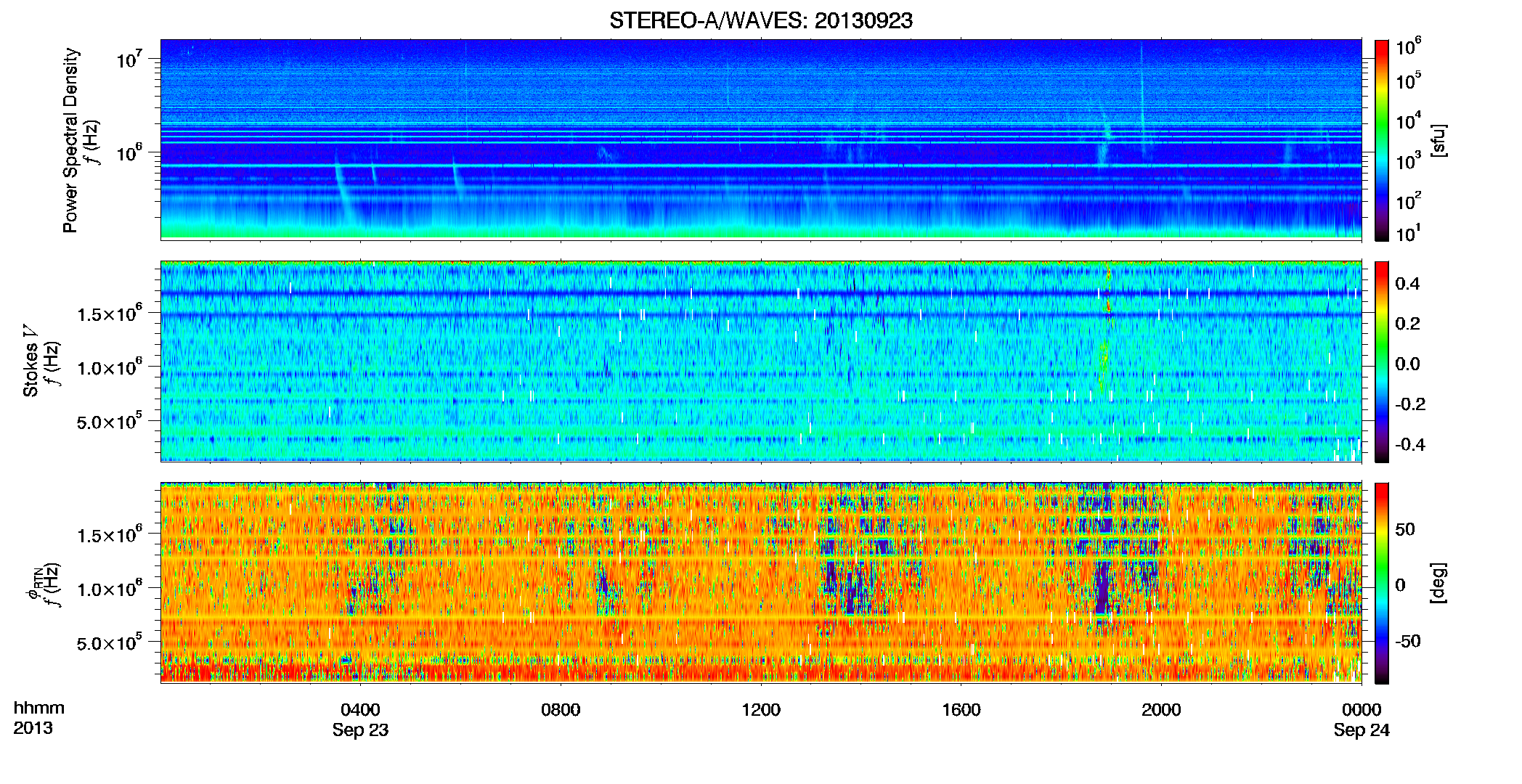This screenshot has height=784, width=1522.
Task: Click the "1600" time axis label
Action: pos(961,709)
